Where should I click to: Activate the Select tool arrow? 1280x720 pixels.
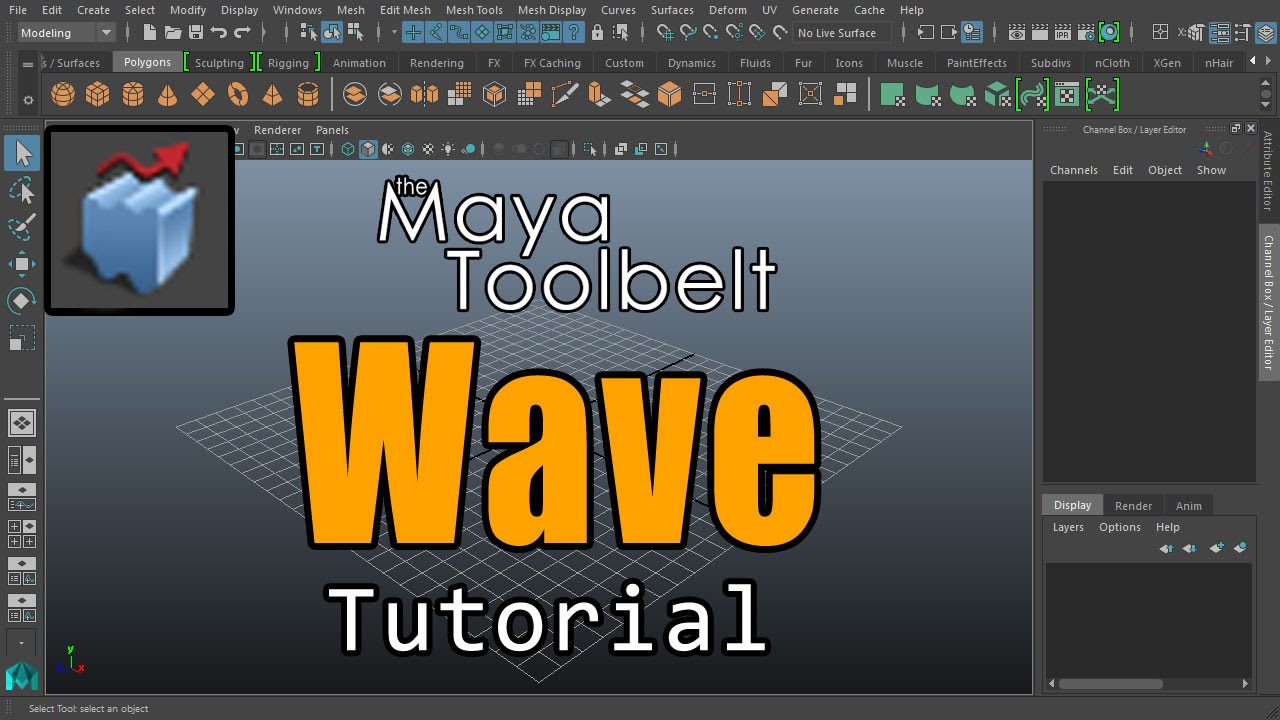click(x=22, y=153)
